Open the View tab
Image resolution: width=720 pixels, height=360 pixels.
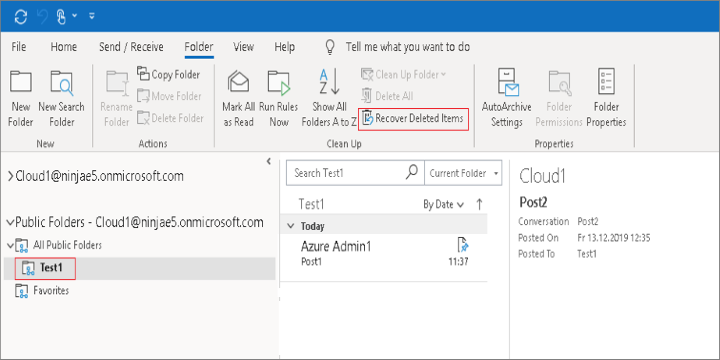tap(243, 47)
